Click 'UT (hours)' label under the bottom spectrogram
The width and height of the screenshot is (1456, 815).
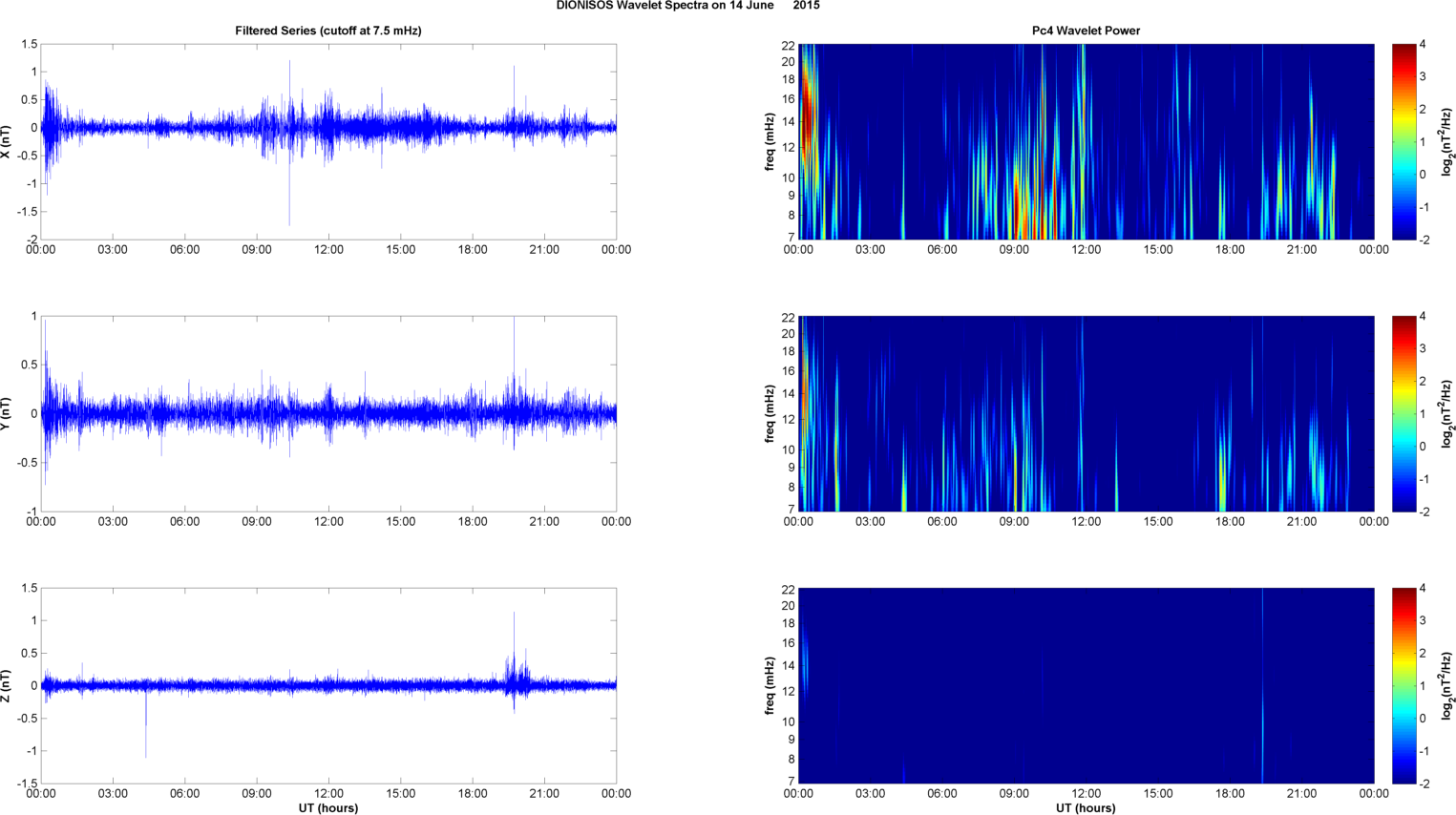pyautogui.click(x=1086, y=808)
